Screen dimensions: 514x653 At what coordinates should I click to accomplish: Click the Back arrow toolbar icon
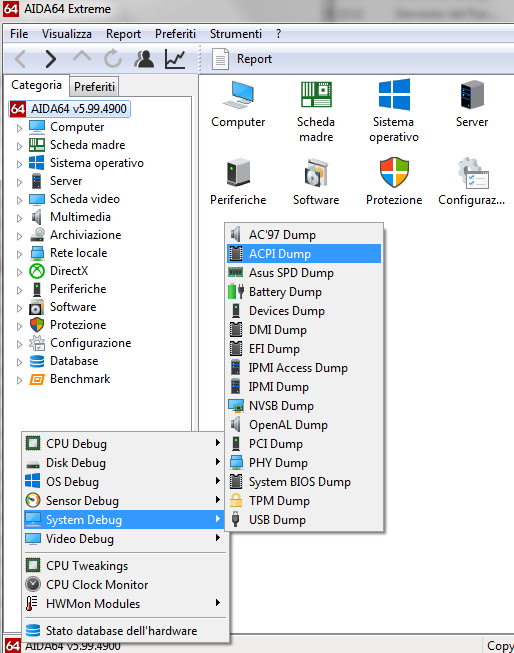[20, 59]
